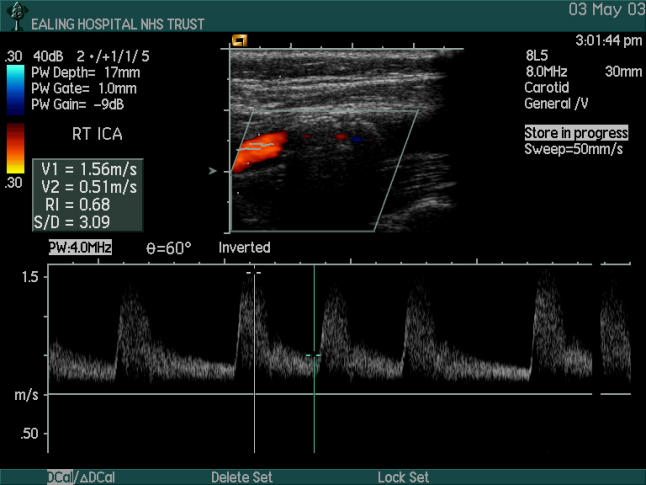Image resolution: width=646 pixels, height=485 pixels.
Task: Click the 3:01:44 pm time display
Action: coord(609,40)
